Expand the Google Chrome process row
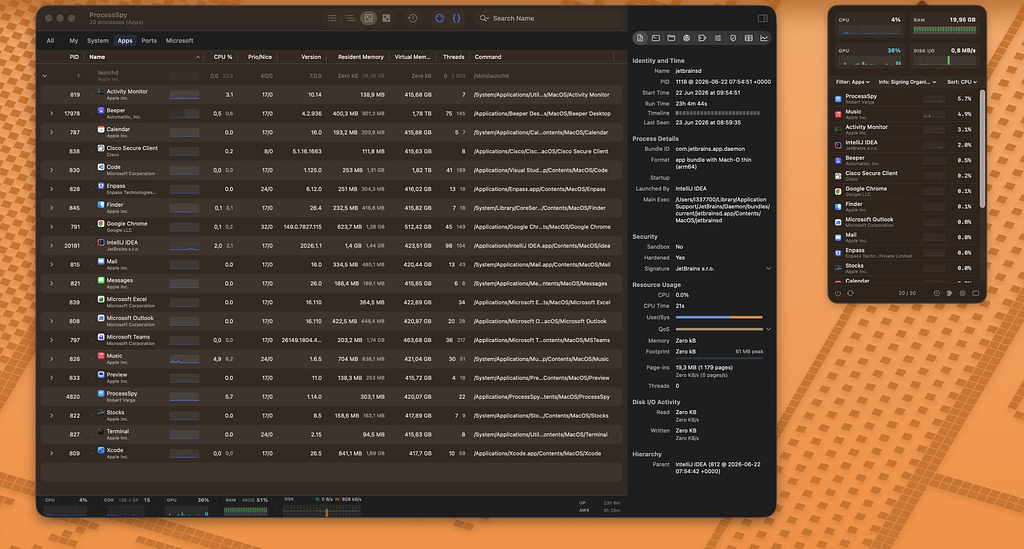1024x549 pixels. tap(51, 227)
